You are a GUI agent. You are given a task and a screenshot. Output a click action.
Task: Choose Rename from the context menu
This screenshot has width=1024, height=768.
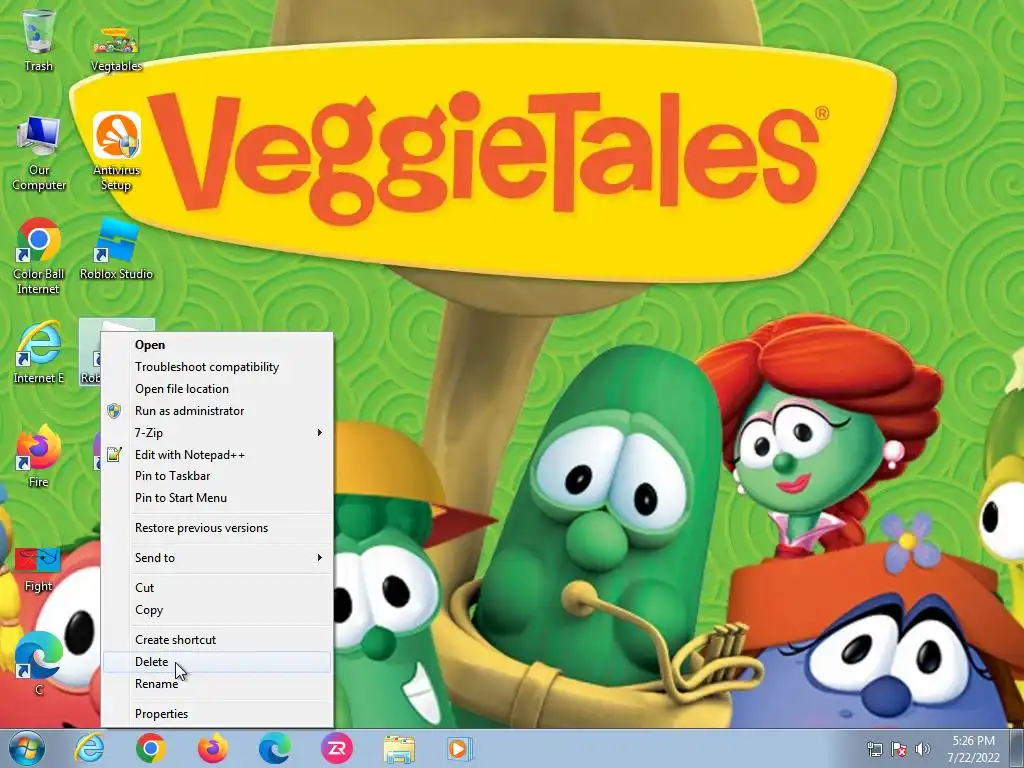pos(216,684)
